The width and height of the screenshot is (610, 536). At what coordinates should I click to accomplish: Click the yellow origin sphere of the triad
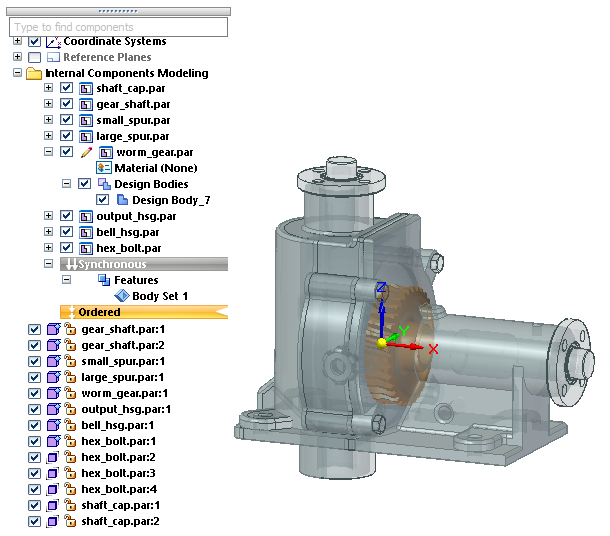(382, 343)
